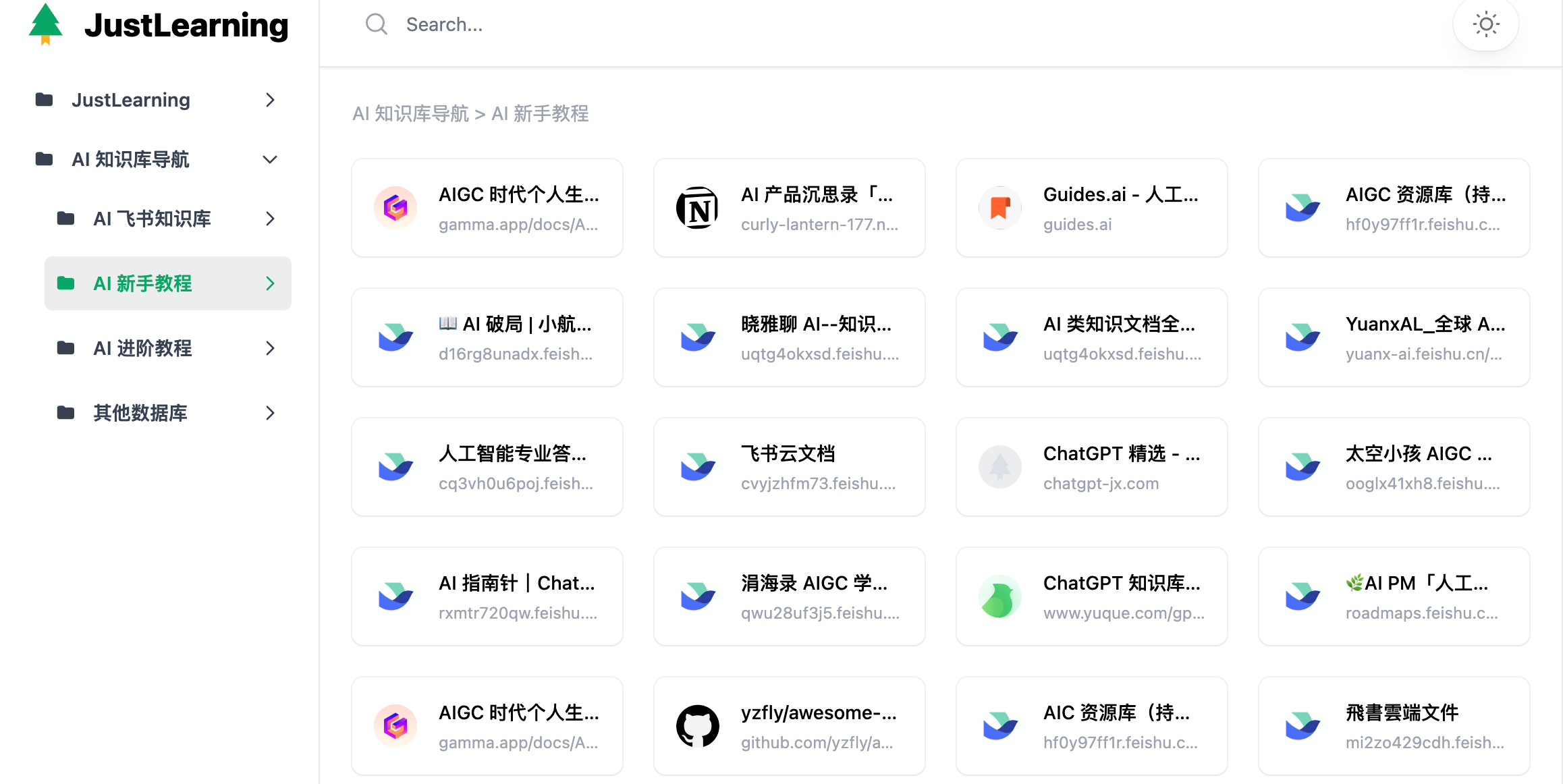1563x784 pixels.
Task: Expand the JustLearning sidebar folder chevron
Action: click(x=270, y=100)
